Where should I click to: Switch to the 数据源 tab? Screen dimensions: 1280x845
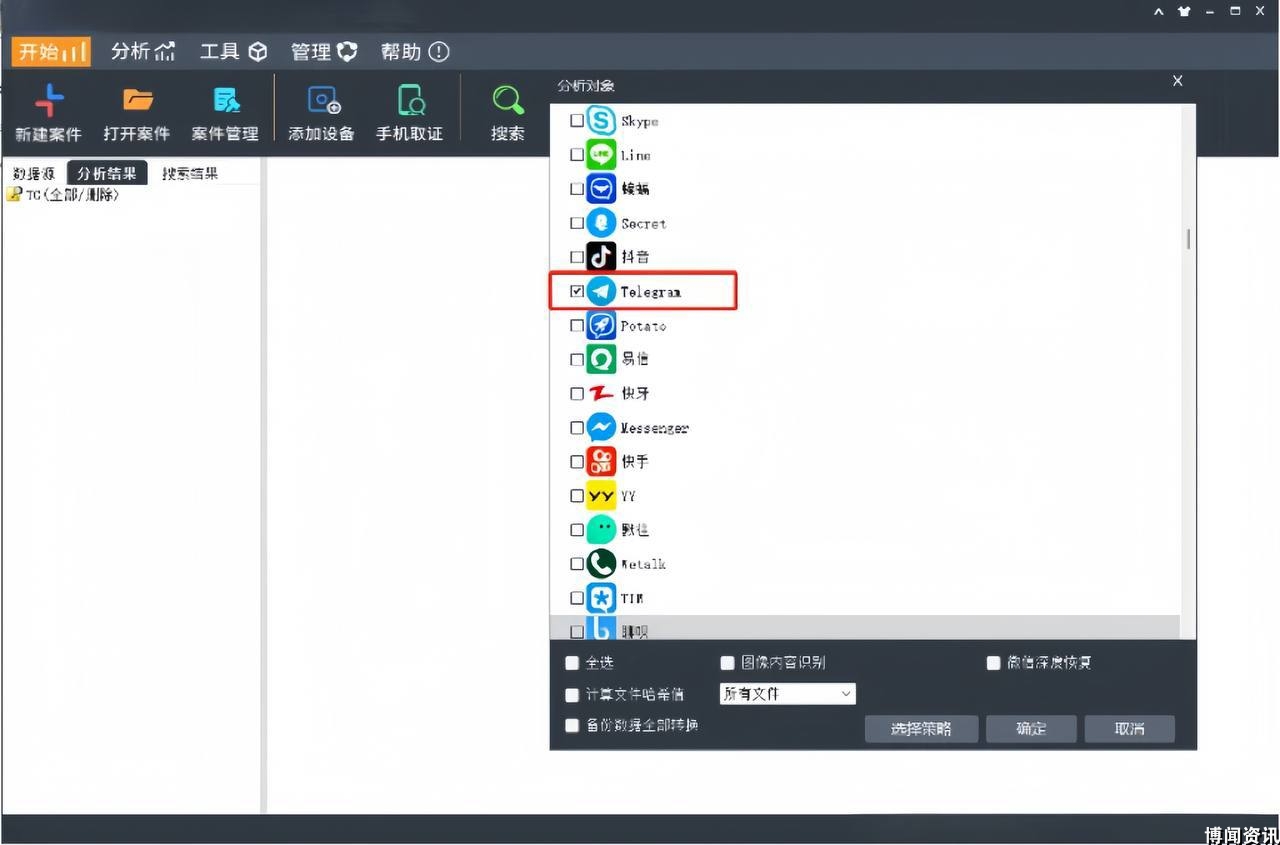(35, 173)
